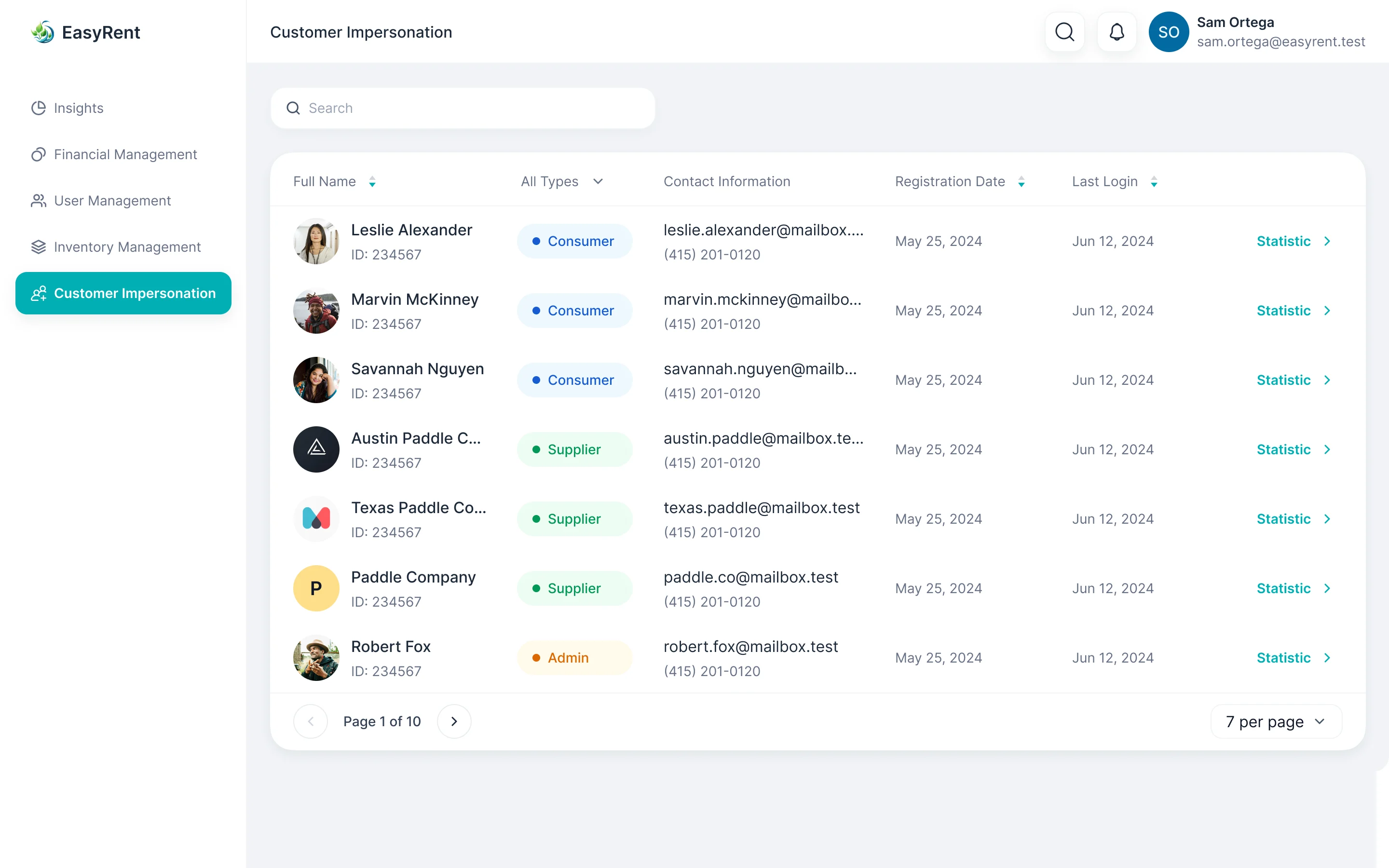Click chevron arrow in Paddle Company row
1389x868 pixels.
(1328, 588)
